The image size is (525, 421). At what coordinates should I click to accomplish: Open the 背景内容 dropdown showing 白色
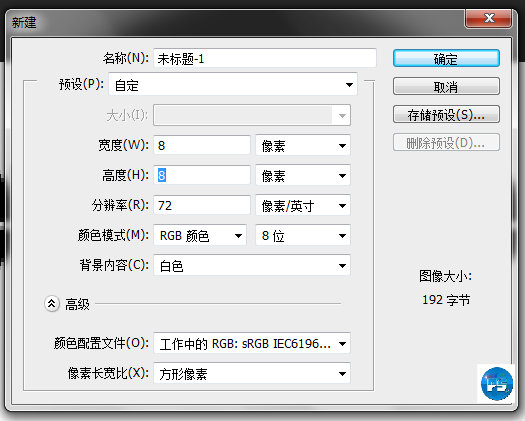coord(252,265)
